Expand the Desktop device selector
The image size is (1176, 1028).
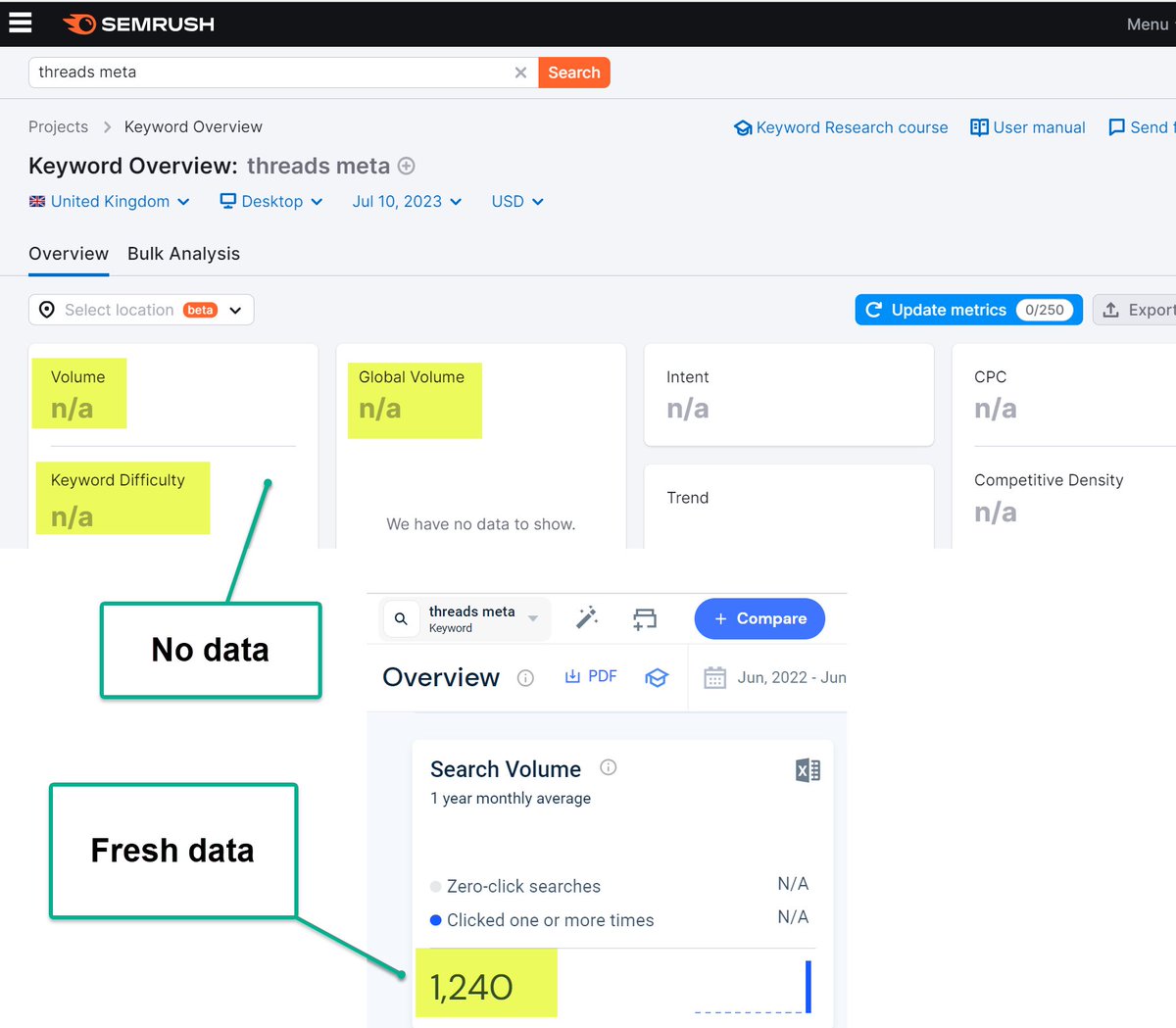tap(271, 202)
